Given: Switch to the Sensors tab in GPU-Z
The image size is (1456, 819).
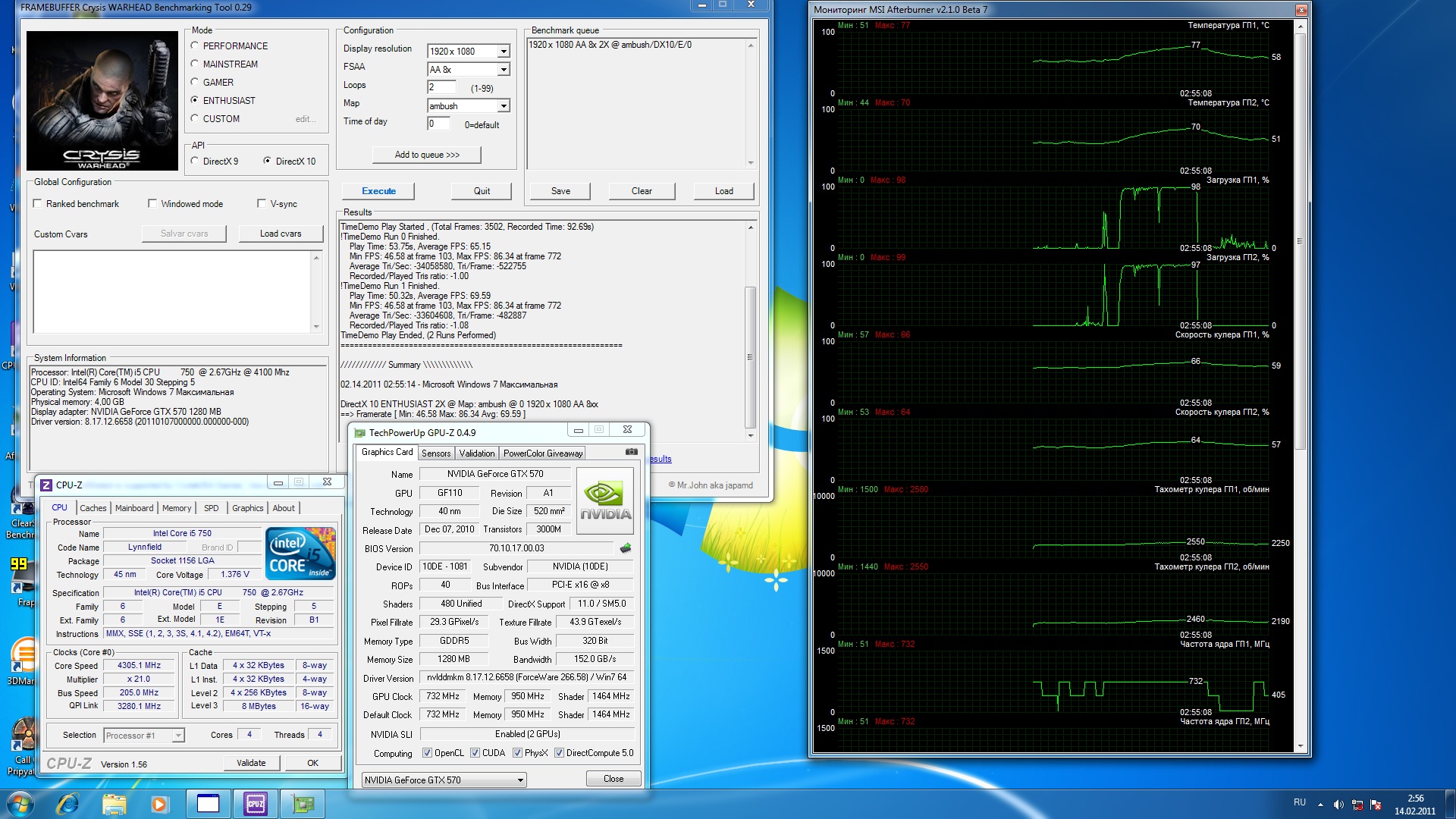Looking at the screenshot, I should [x=436, y=453].
